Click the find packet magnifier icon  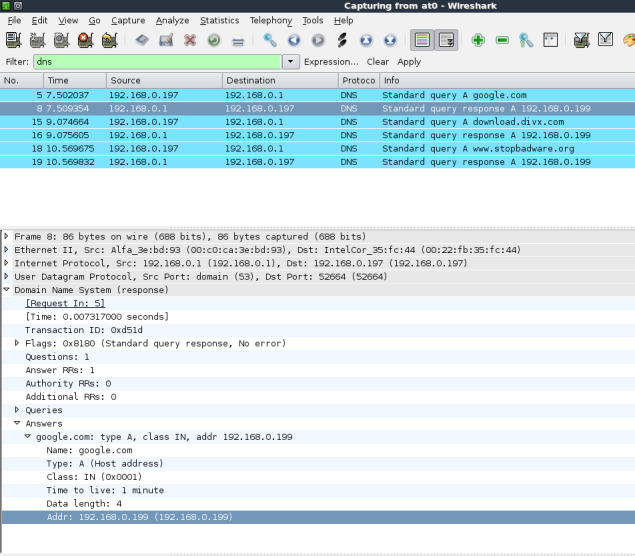click(270, 40)
